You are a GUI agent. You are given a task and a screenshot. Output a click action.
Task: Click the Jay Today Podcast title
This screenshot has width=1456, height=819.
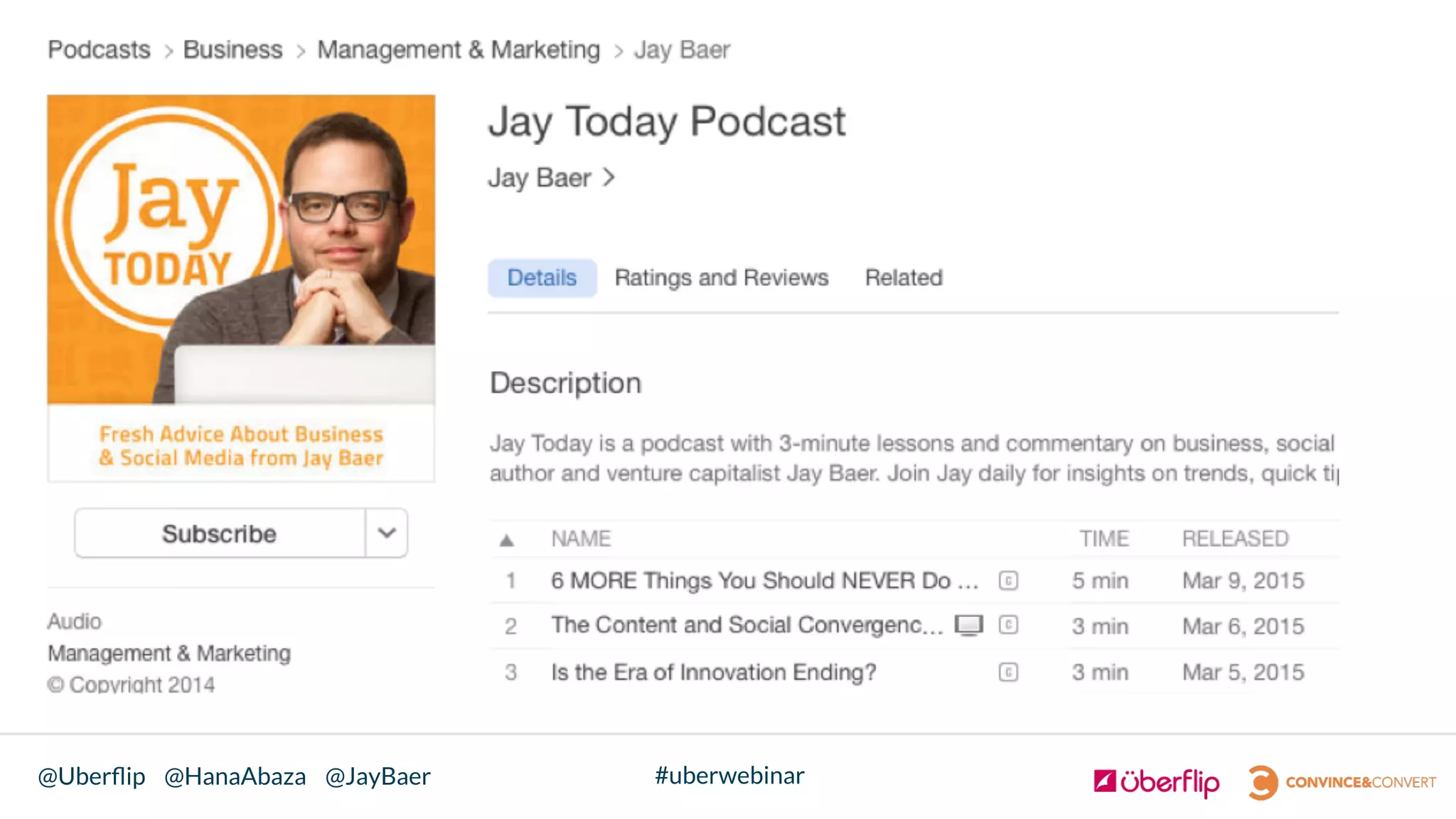point(667,122)
